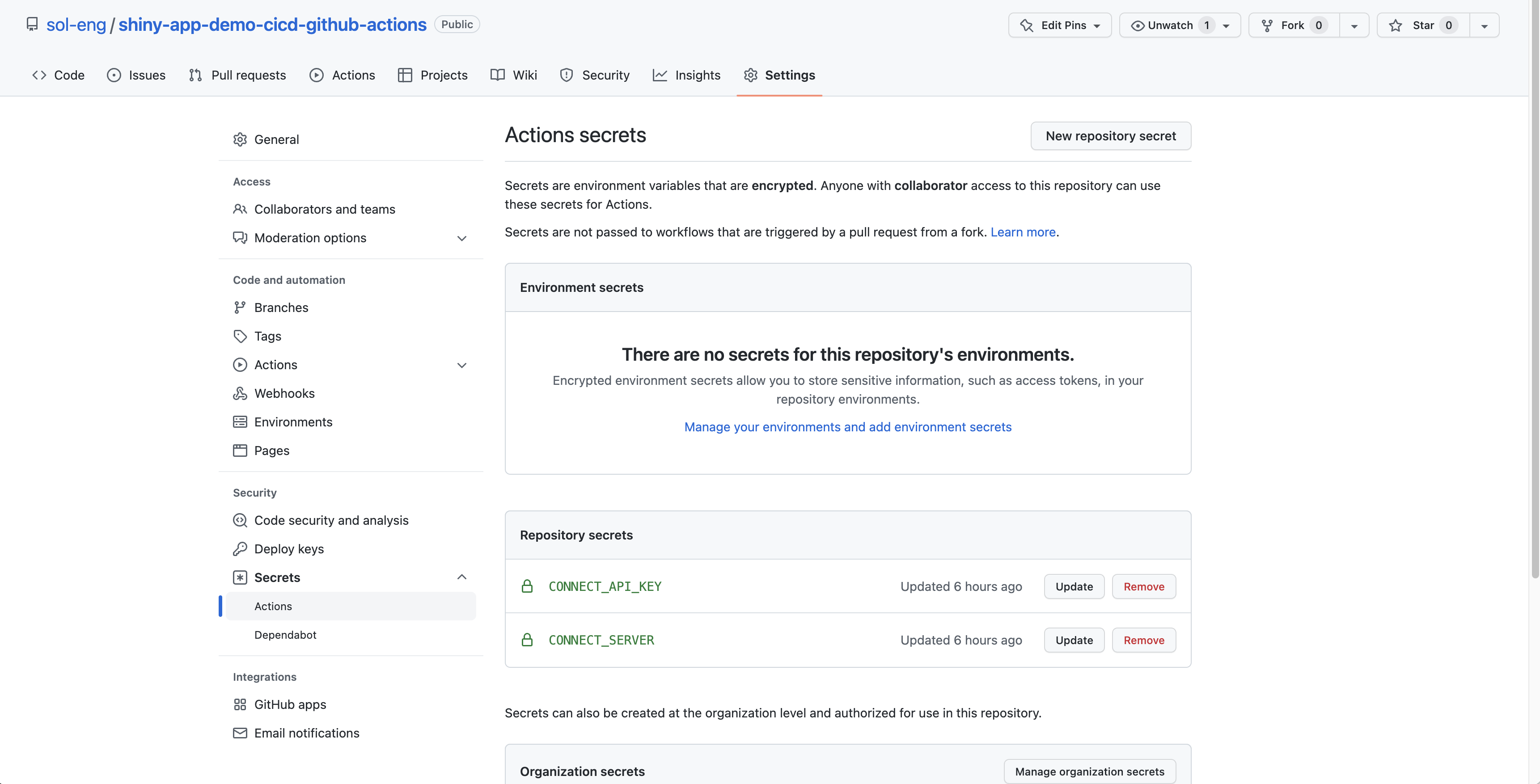Click the eye icon in Unwatch button
1540x784 pixels.
(1138, 25)
